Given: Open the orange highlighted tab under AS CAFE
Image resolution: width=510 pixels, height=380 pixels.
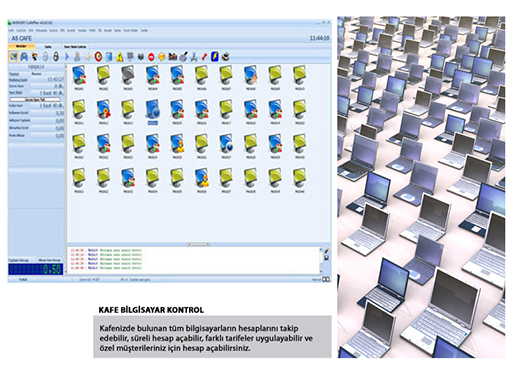Looking at the screenshot, I should click(21, 46).
